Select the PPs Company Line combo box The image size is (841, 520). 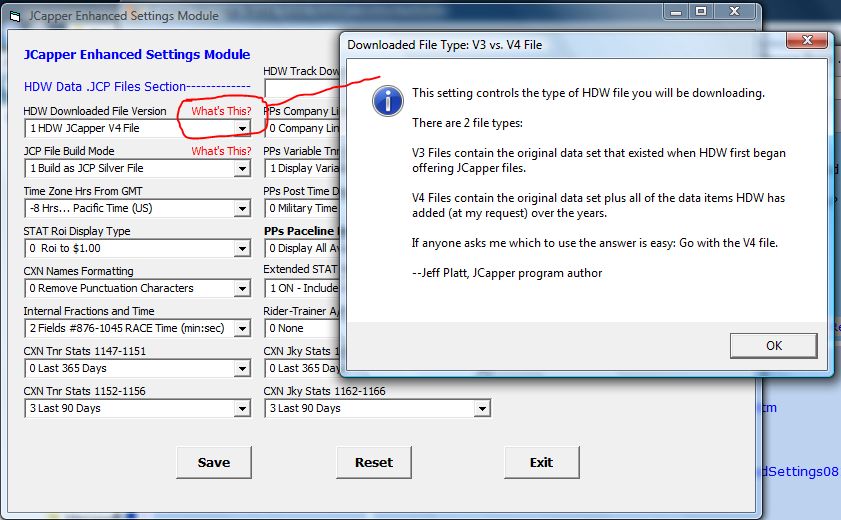[302, 129]
